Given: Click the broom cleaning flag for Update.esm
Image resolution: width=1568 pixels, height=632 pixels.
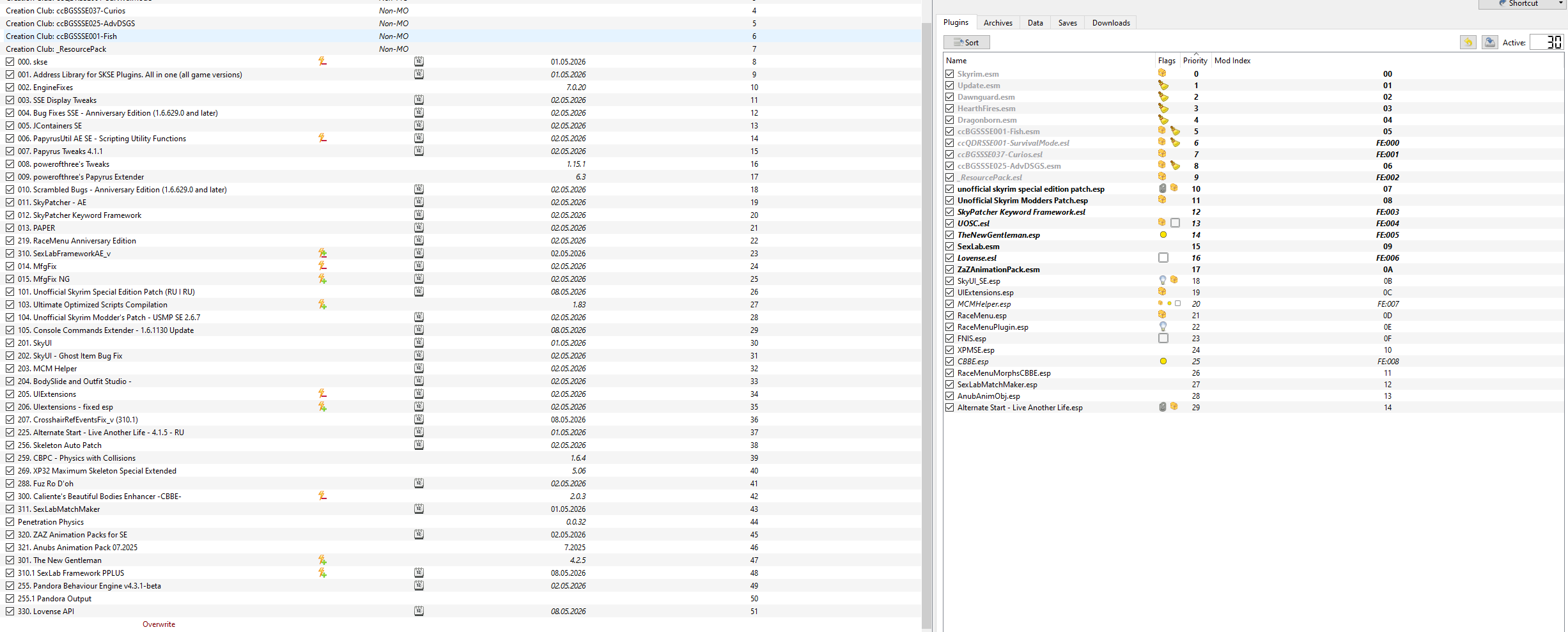Looking at the screenshot, I should (1163, 85).
